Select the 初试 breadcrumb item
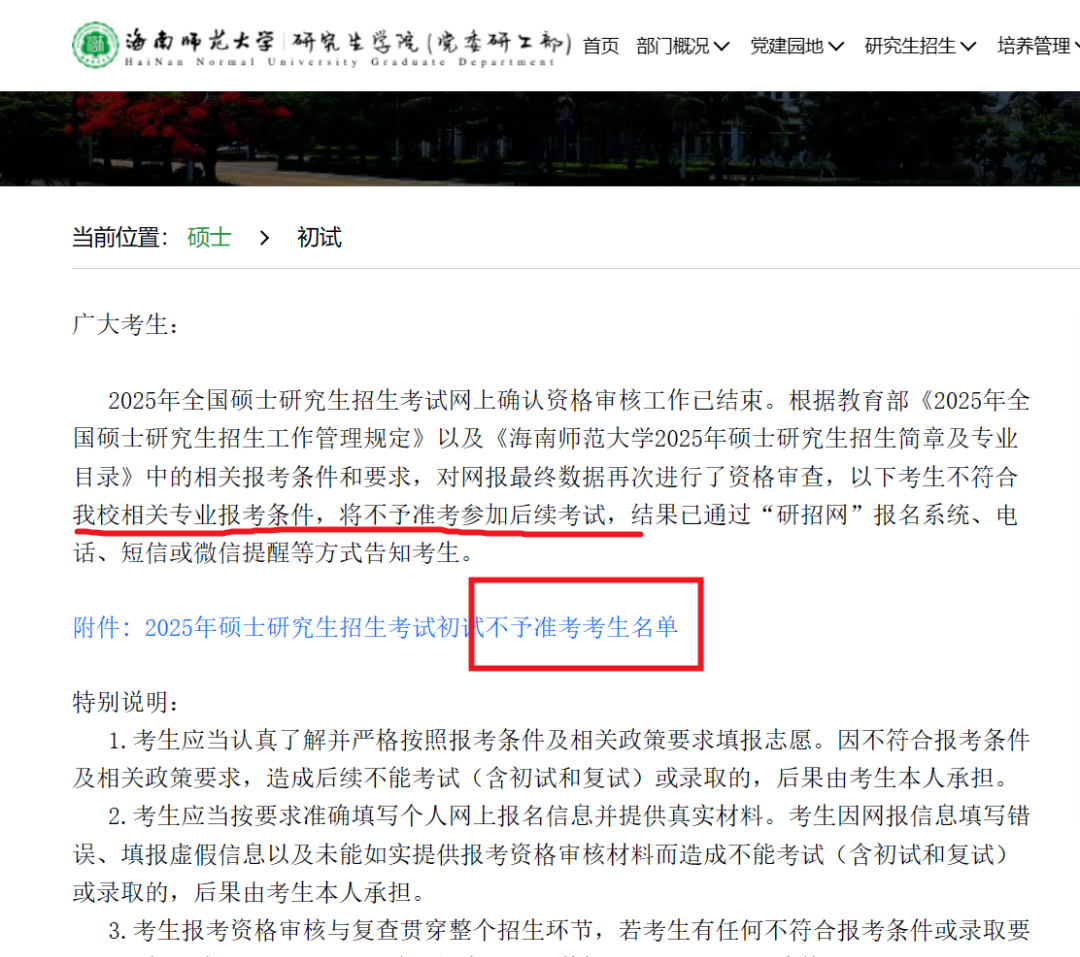The image size is (1080, 957). click(x=320, y=238)
